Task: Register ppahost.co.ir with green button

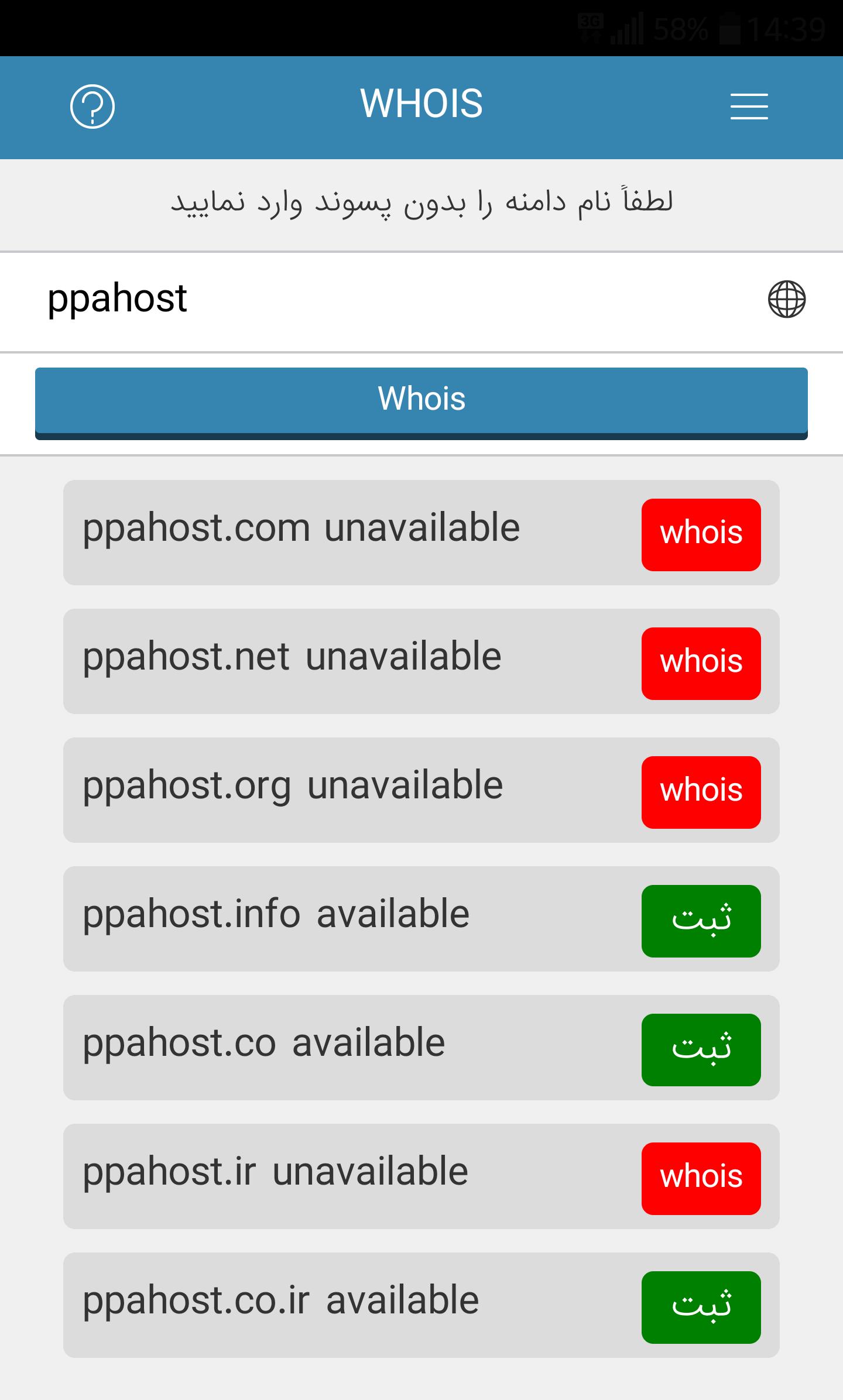Action: tap(701, 1307)
